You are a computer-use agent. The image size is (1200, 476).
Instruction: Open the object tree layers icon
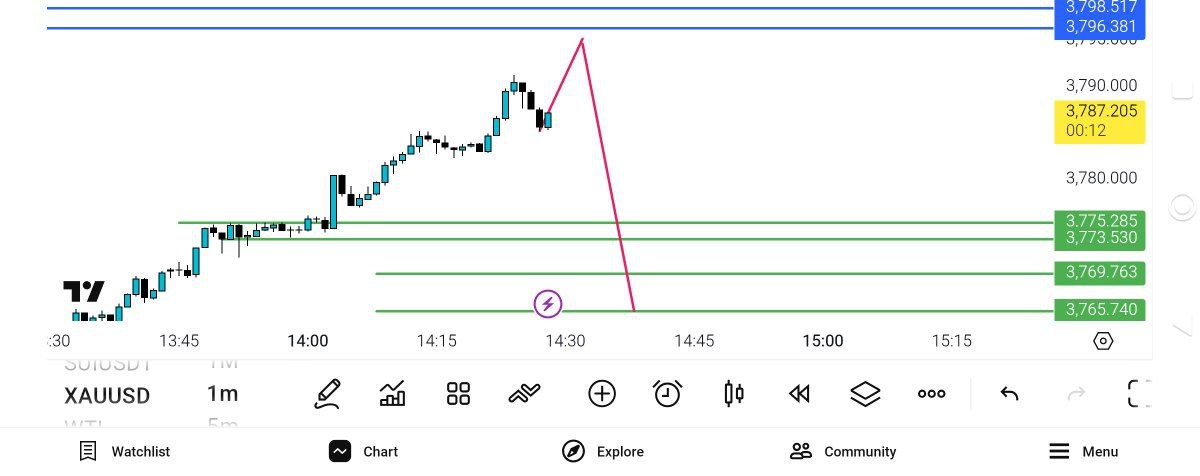864,394
